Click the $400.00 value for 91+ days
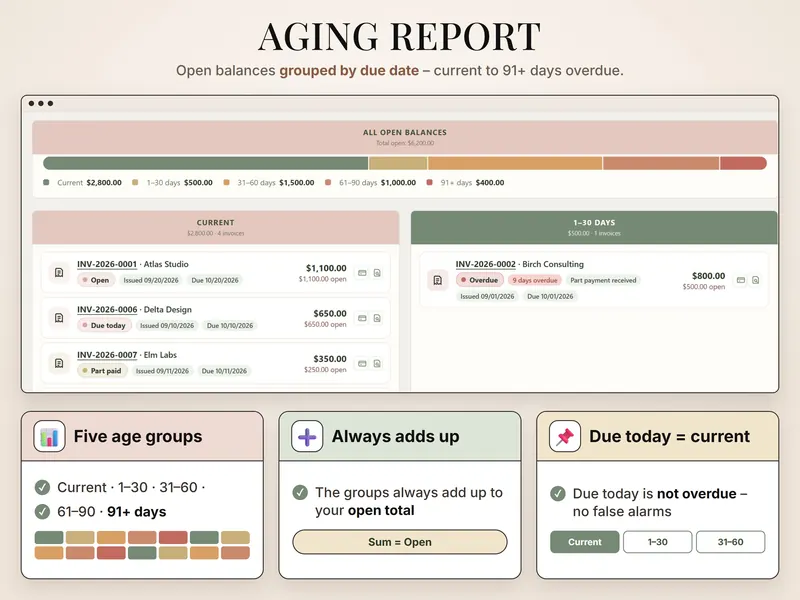The width and height of the screenshot is (800, 600). coord(490,183)
